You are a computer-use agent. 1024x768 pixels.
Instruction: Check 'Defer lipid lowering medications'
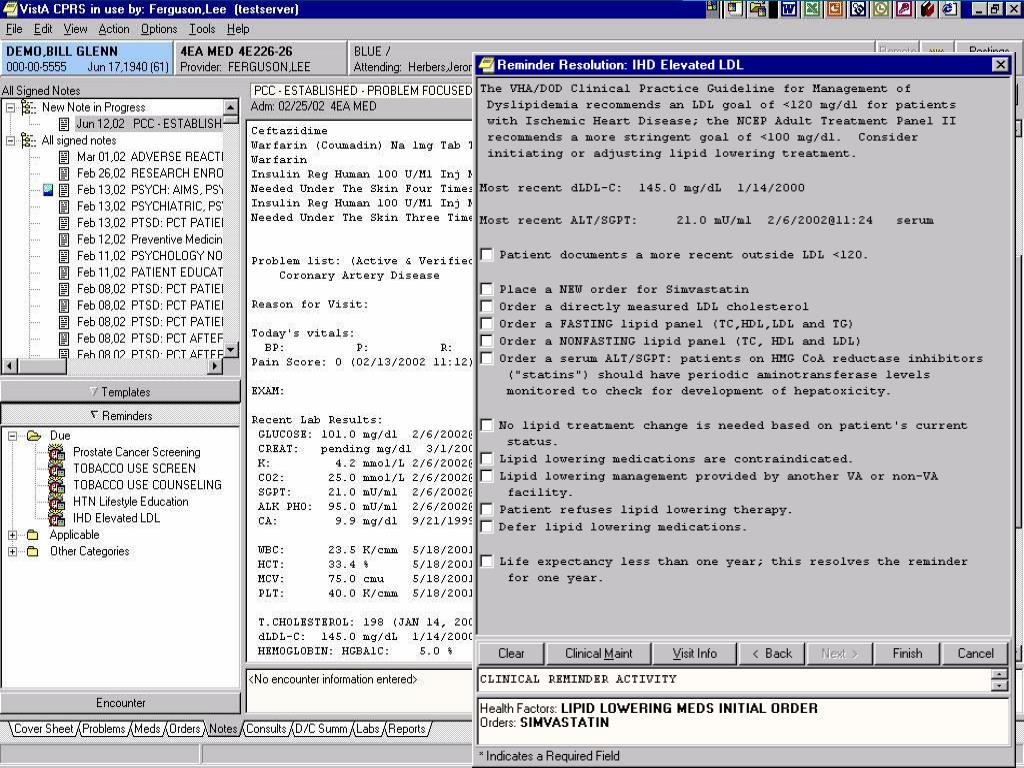(487, 526)
